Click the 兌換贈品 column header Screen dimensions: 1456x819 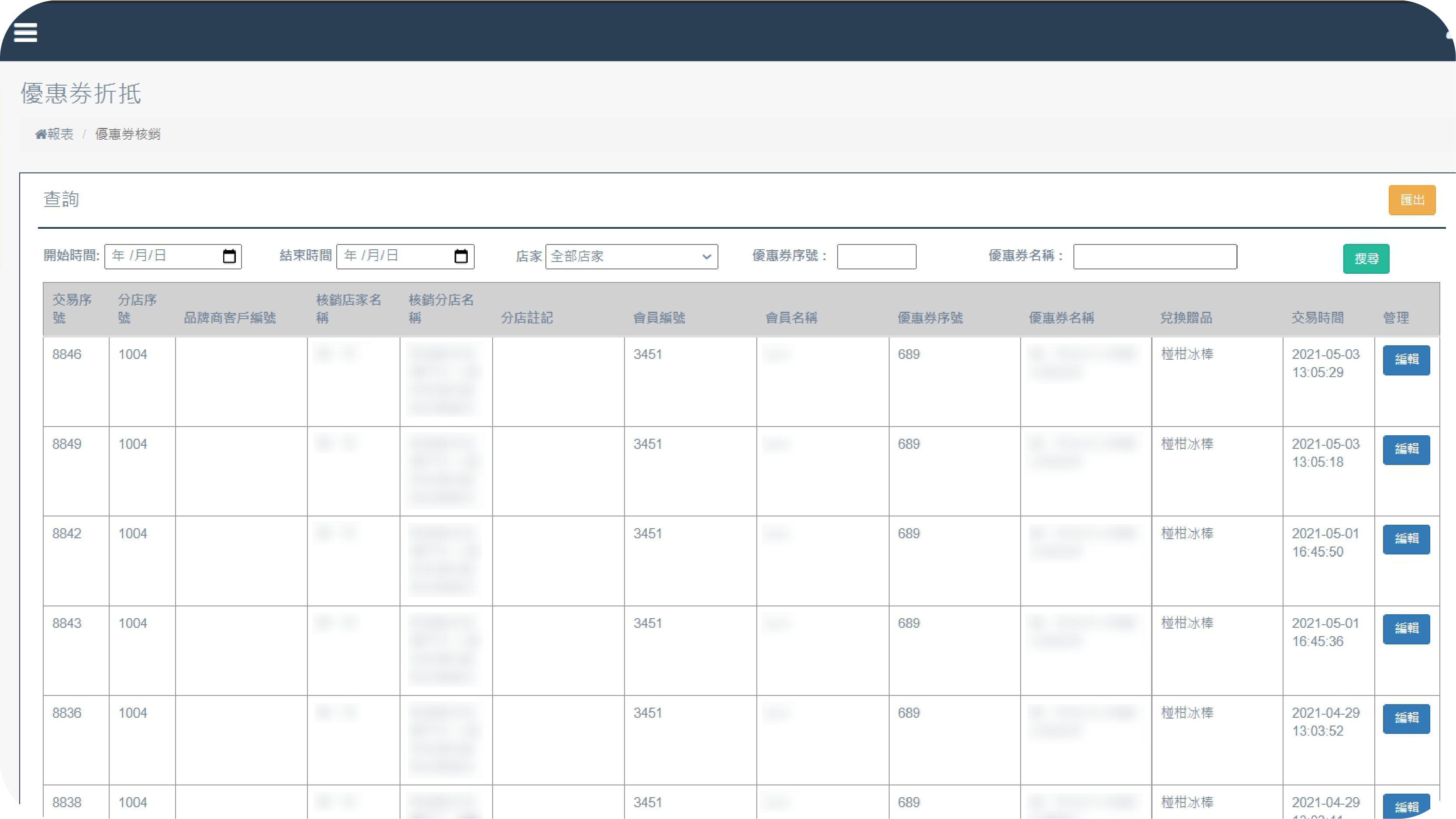click(x=1186, y=318)
